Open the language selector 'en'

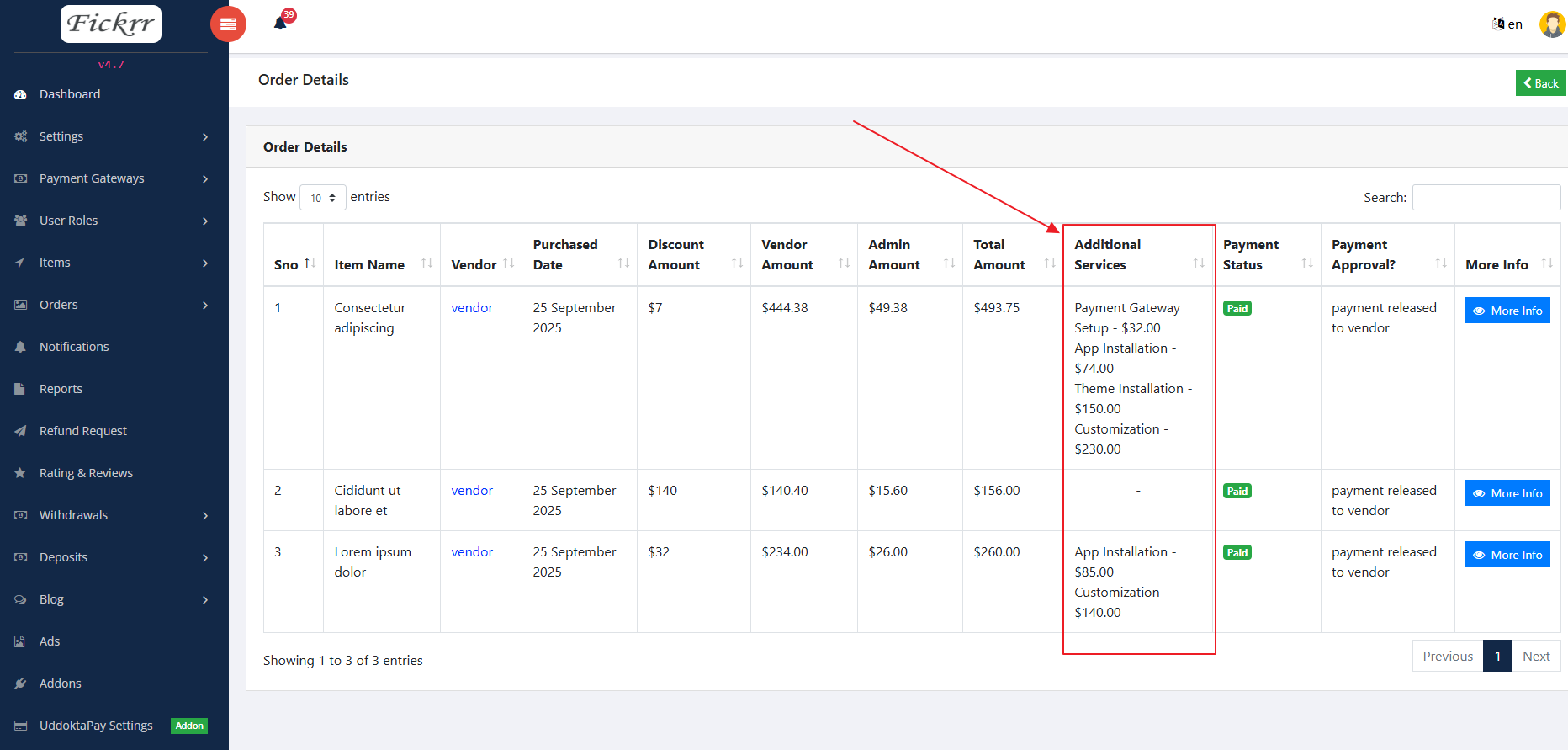[1507, 24]
